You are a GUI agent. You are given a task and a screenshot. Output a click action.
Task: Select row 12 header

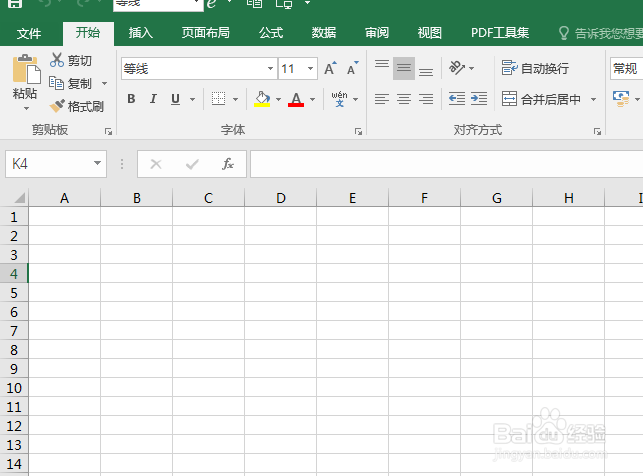[x=14, y=426]
